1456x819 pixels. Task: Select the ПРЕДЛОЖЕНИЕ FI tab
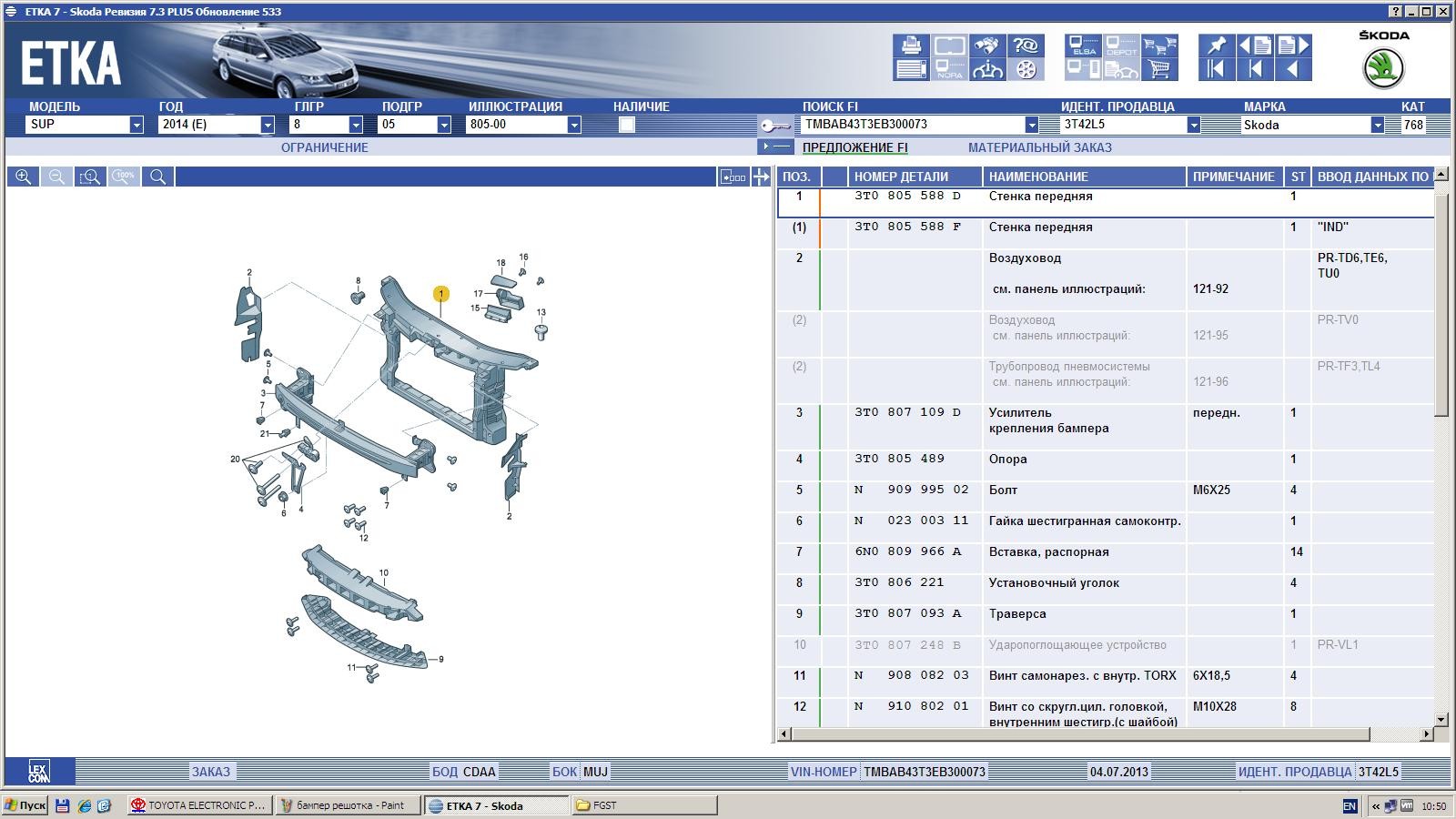pos(854,147)
